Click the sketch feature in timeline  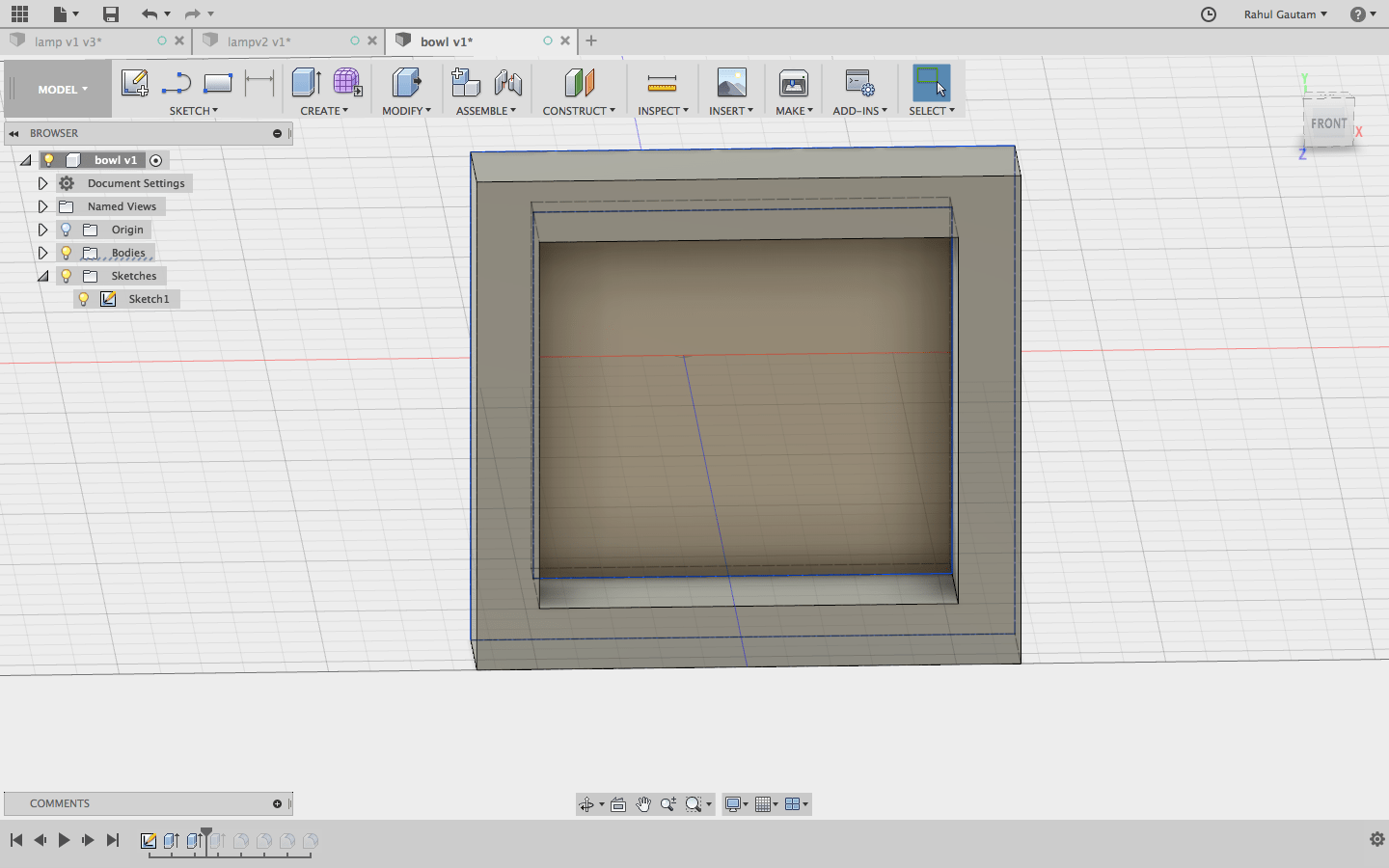click(149, 841)
